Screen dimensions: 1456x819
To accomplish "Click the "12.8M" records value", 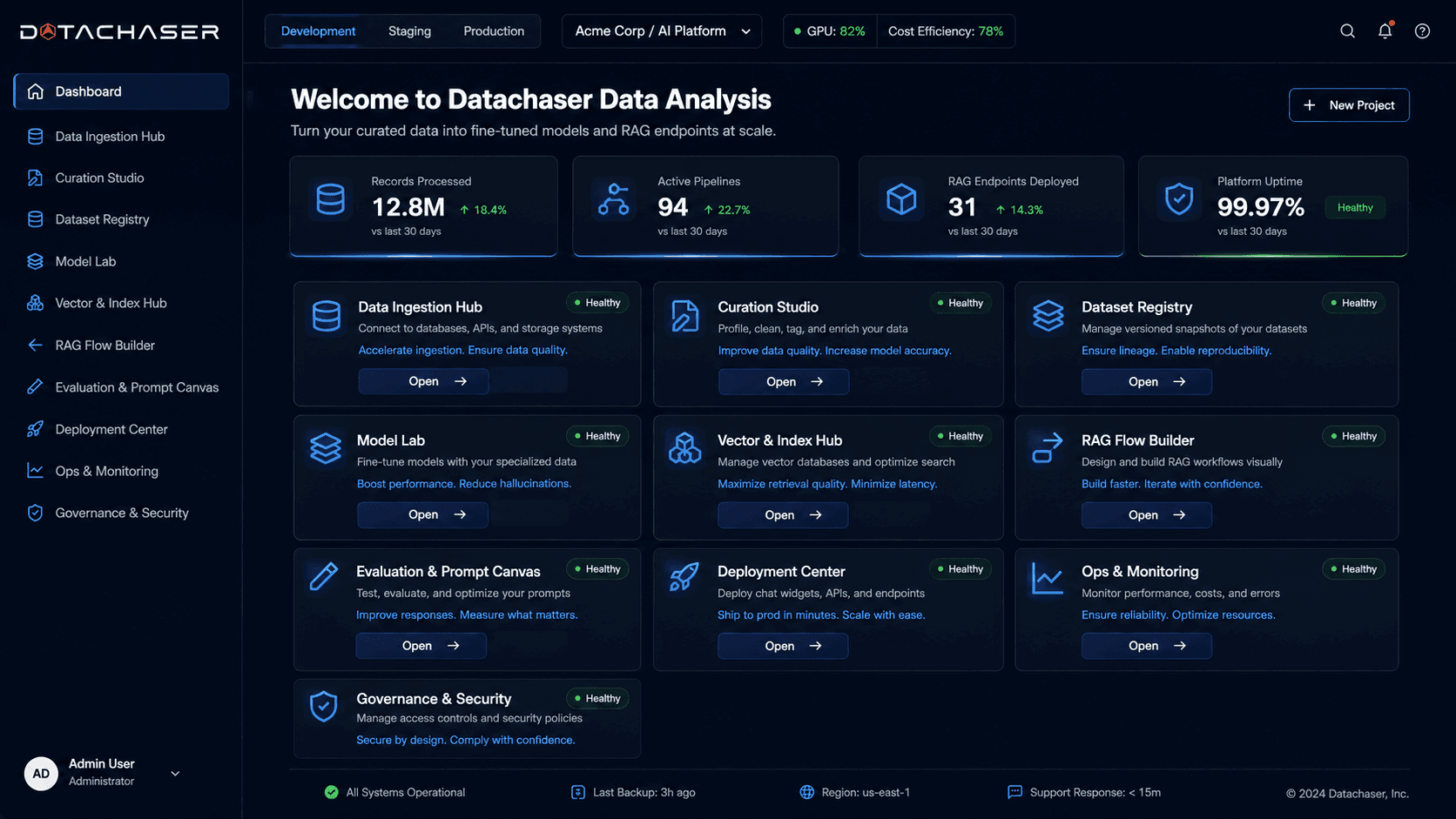I will (x=408, y=207).
